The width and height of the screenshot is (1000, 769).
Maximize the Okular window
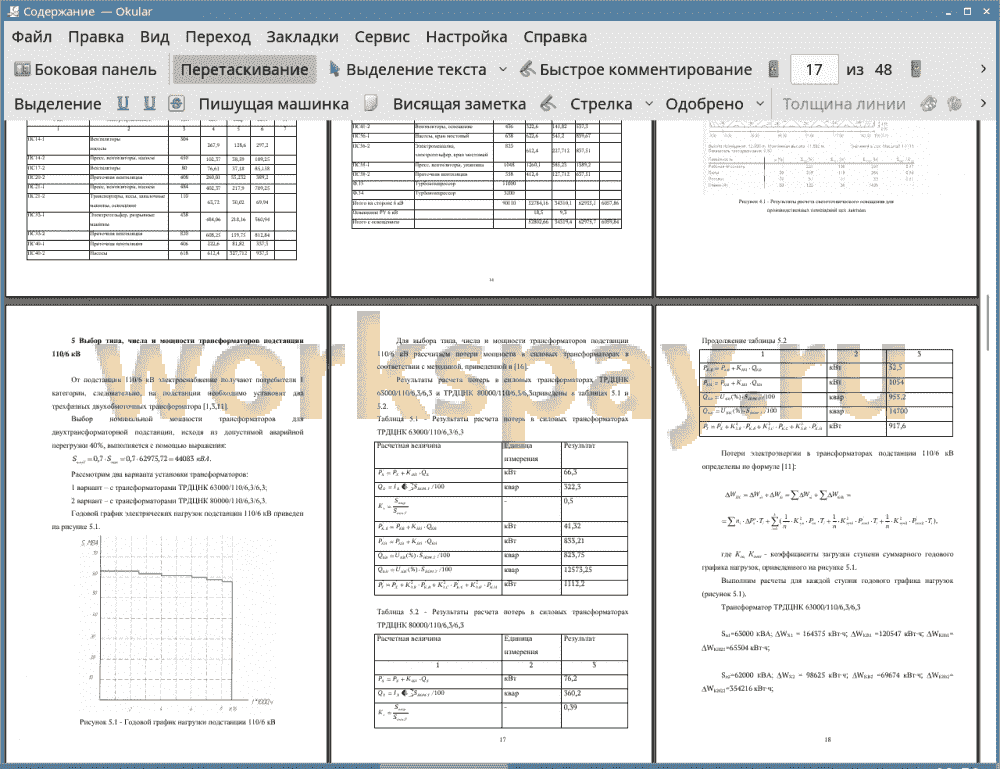coord(967,11)
